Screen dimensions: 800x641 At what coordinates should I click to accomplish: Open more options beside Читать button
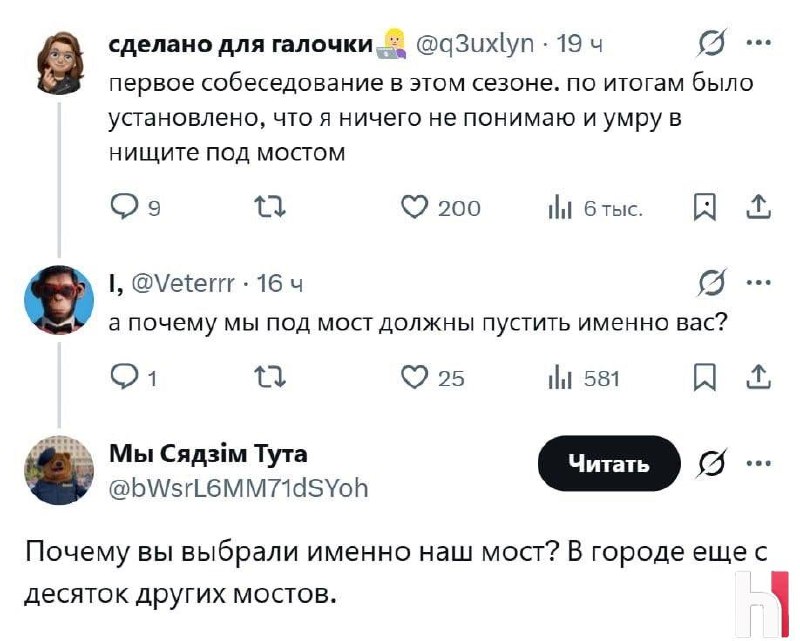pyautogui.click(x=758, y=463)
